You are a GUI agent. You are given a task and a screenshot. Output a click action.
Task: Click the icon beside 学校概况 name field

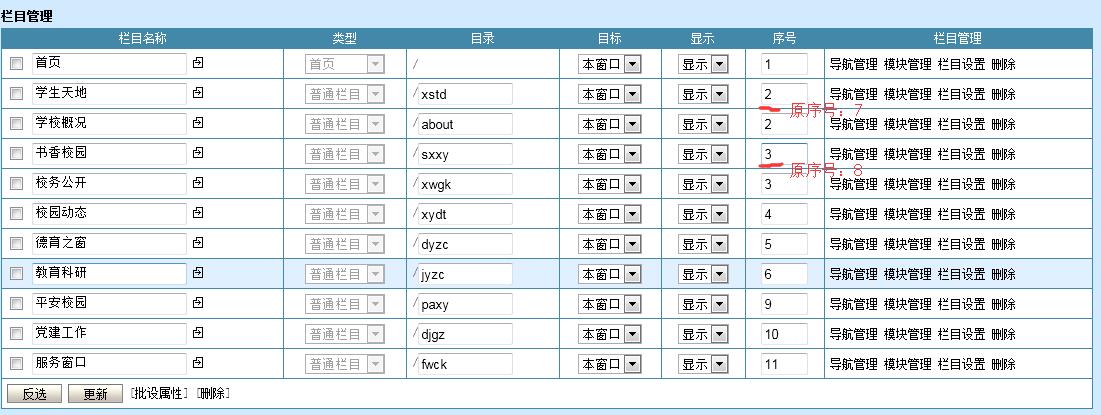pos(198,124)
